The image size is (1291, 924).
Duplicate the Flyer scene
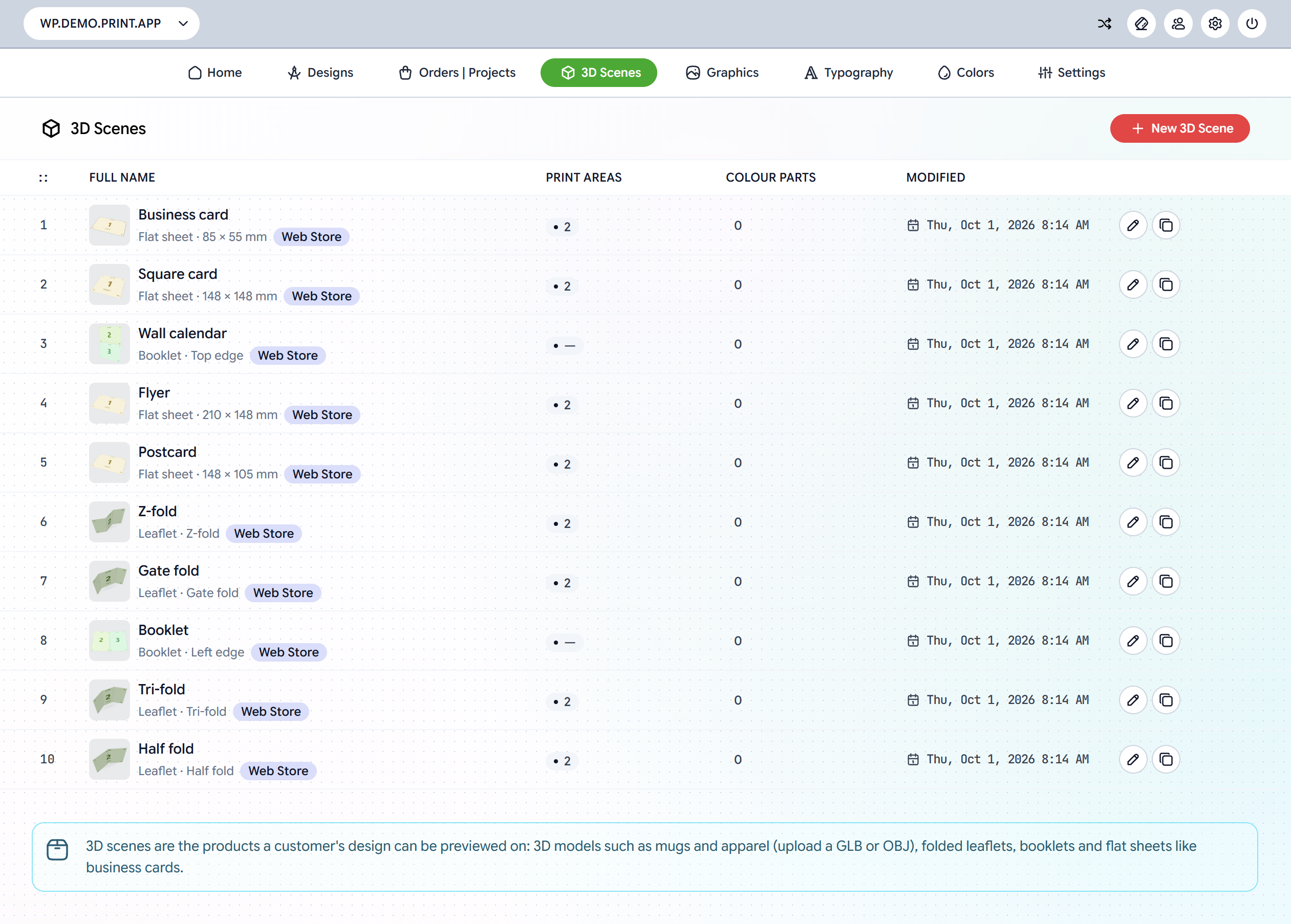1166,403
